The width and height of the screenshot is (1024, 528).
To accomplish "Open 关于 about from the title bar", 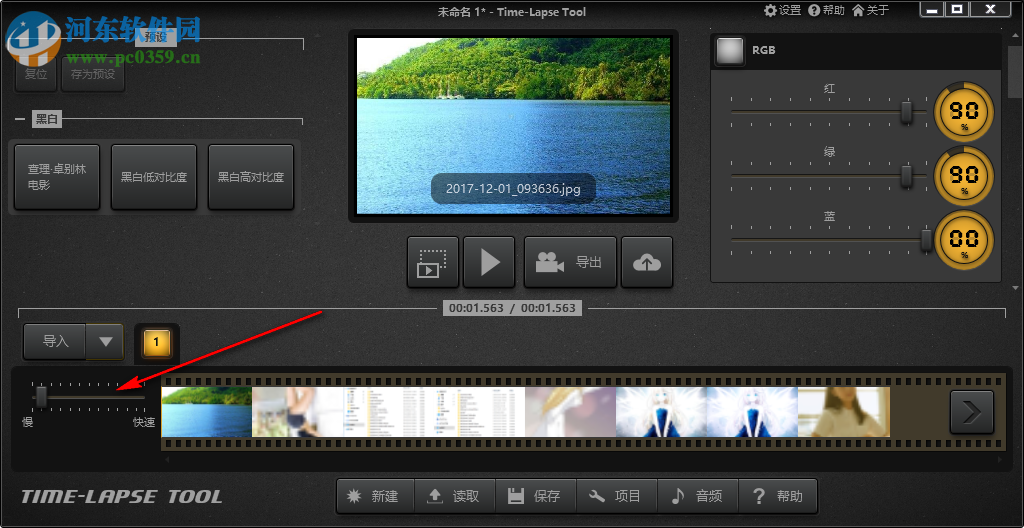I will click(x=871, y=10).
